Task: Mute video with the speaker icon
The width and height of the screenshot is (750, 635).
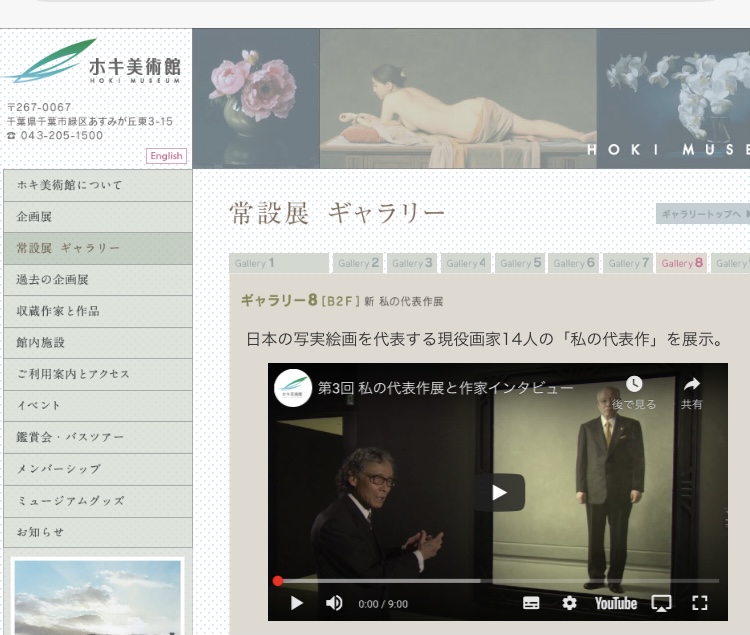Action: [334, 603]
